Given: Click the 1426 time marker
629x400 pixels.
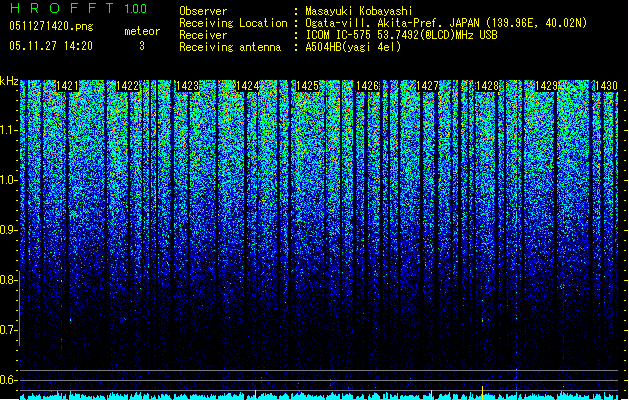Looking at the screenshot, I should click(x=367, y=86).
